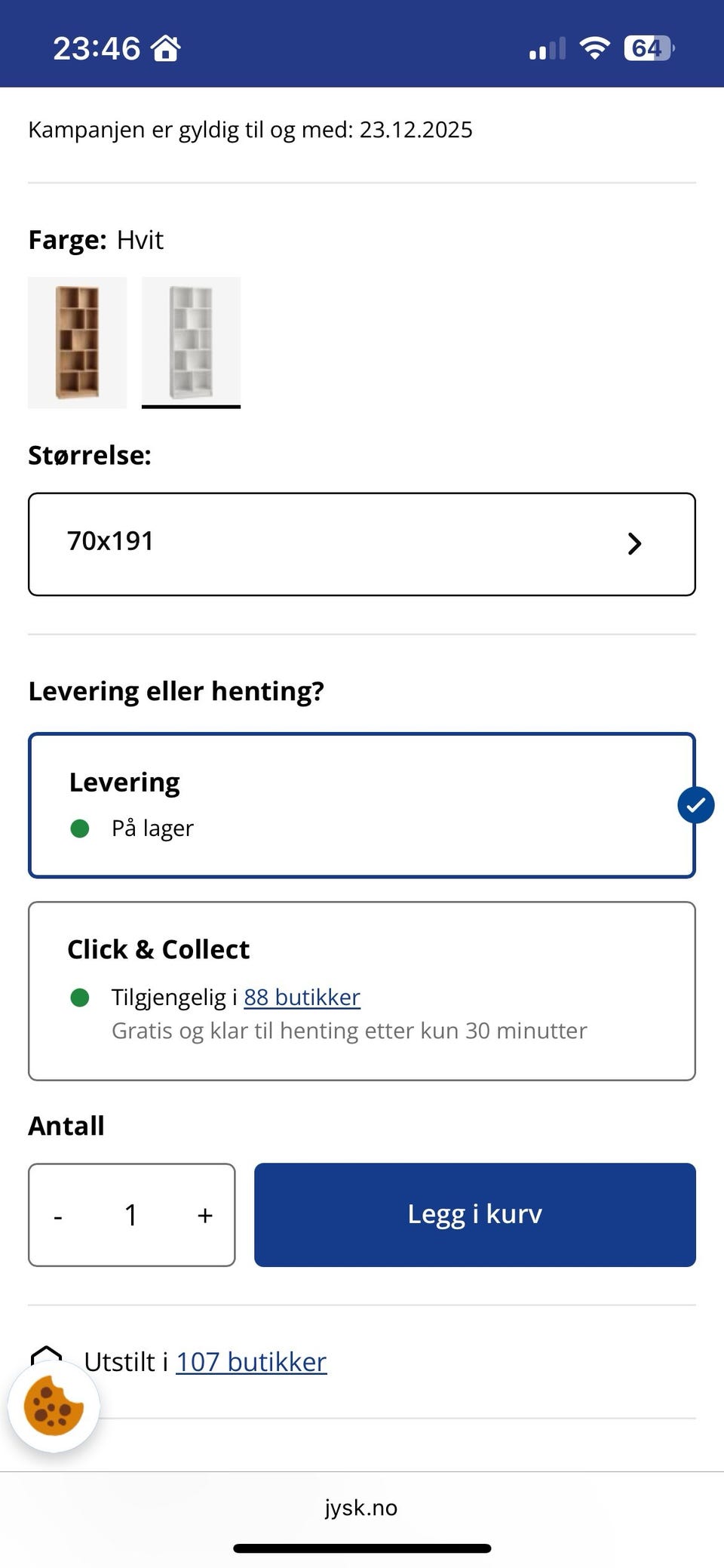The height and width of the screenshot is (1568, 724).
Task: Decrease quantity with the minus button
Action: pos(58,1216)
